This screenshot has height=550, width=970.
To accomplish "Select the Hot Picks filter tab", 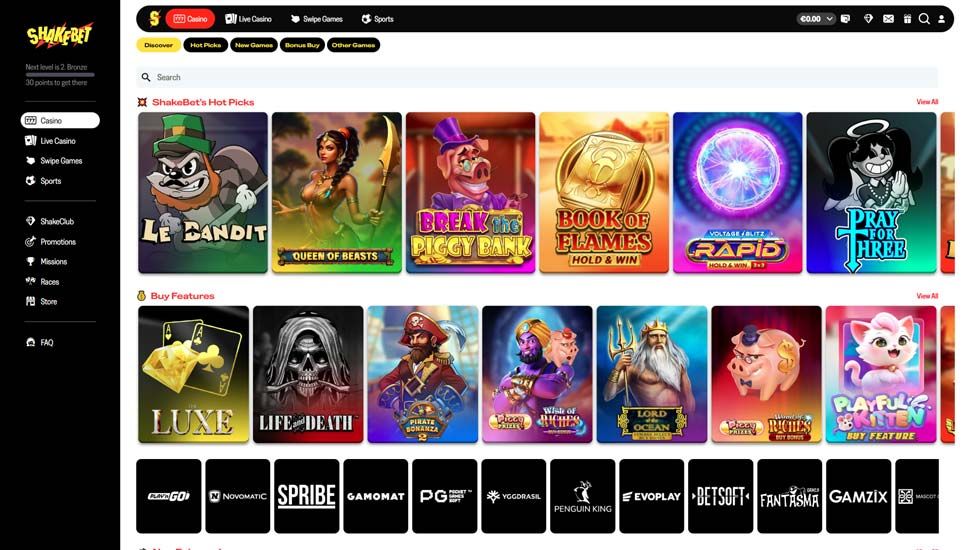I will [205, 45].
